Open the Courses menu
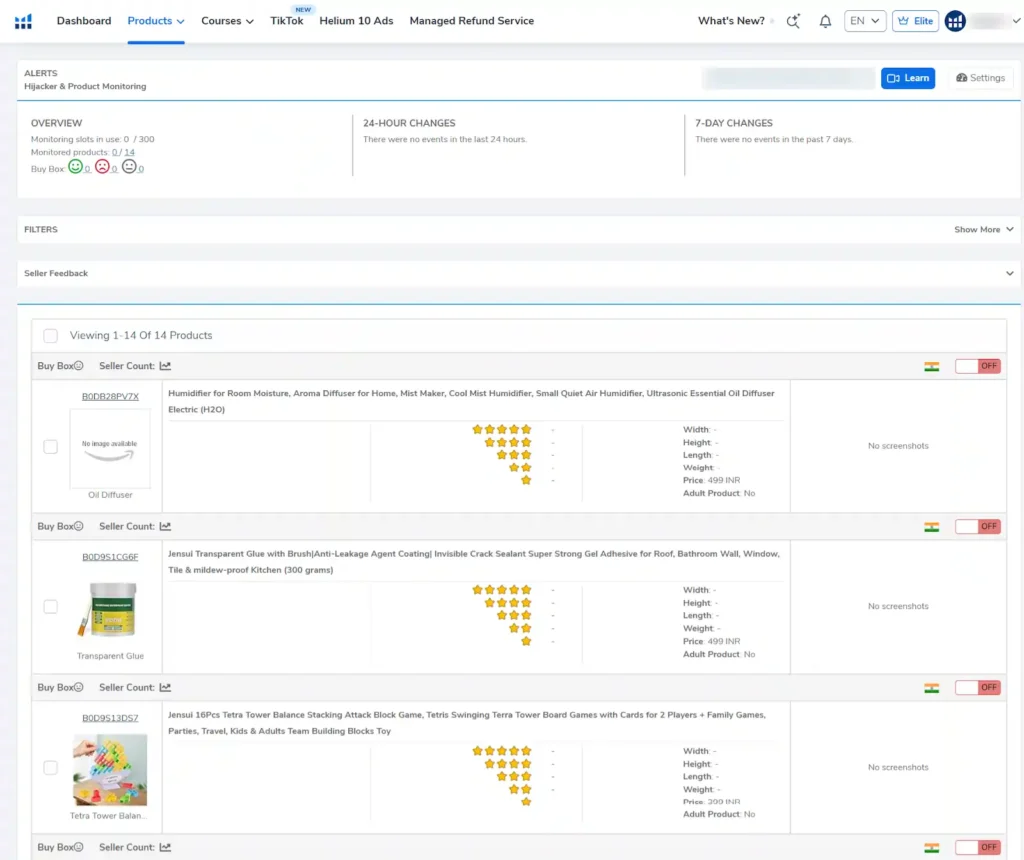1024x860 pixels. click(x=227, y=21)
